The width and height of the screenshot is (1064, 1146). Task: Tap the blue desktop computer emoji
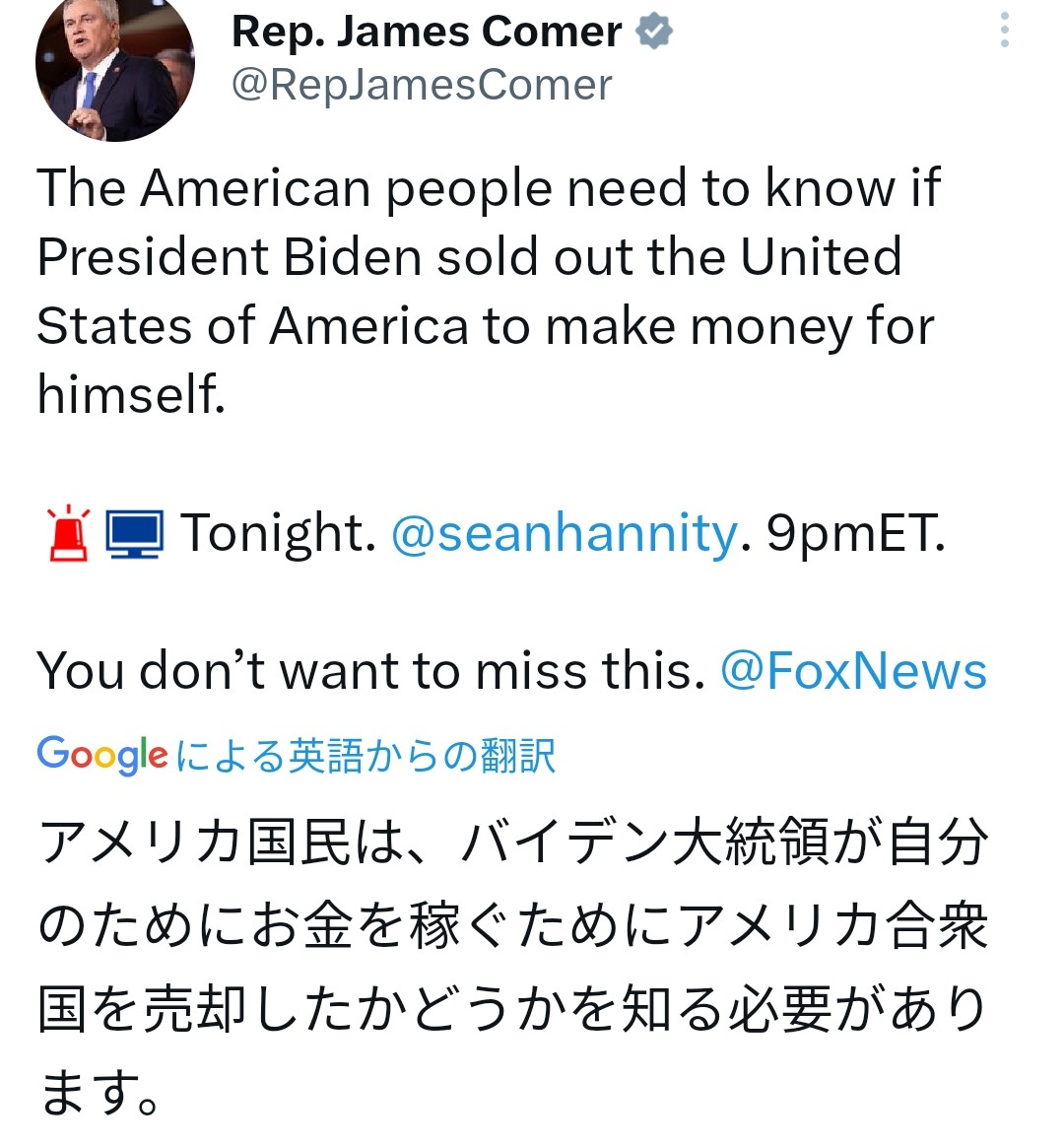tap(134, 534)
